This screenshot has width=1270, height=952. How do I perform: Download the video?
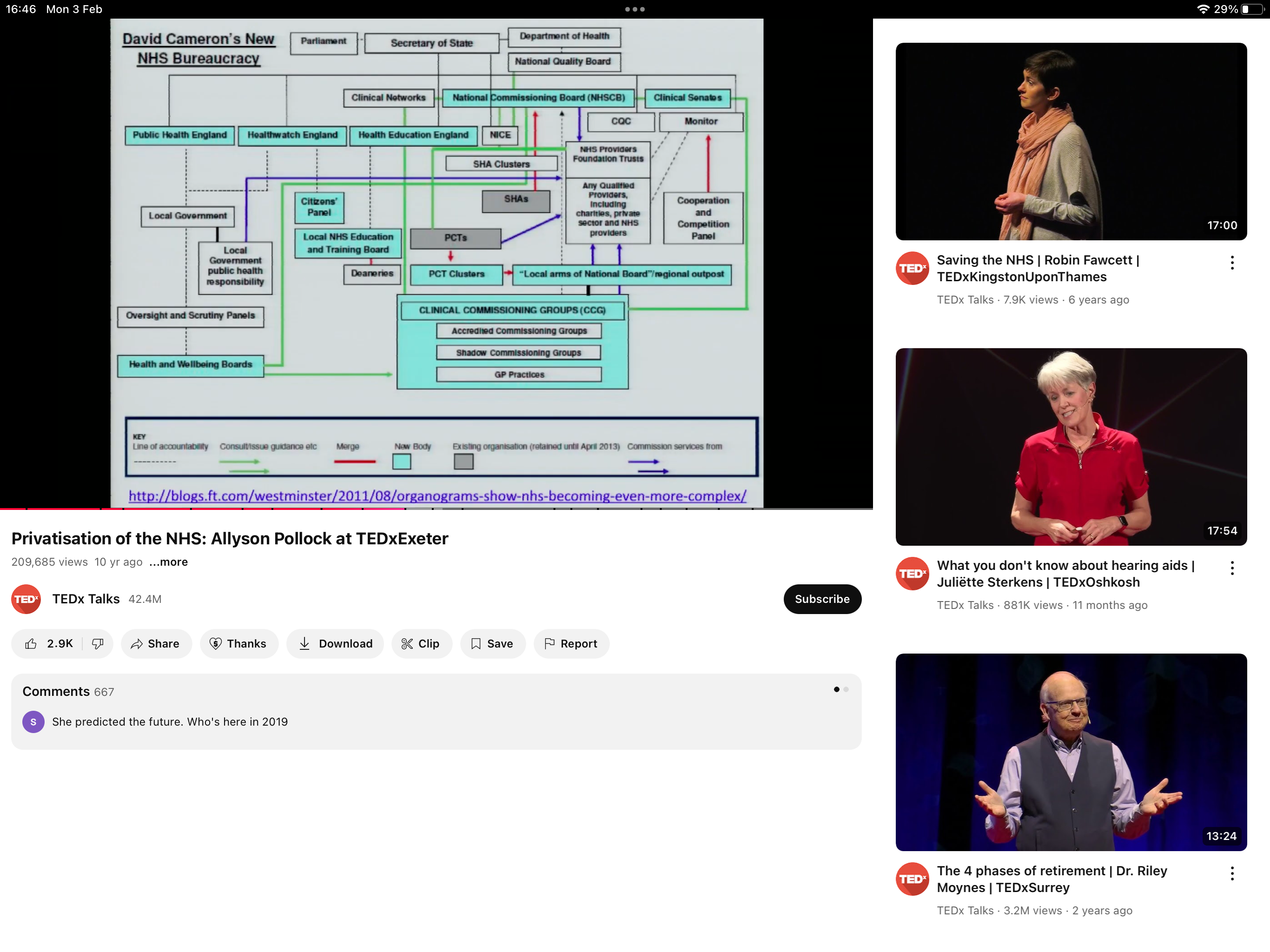click(x=335, y=644)
